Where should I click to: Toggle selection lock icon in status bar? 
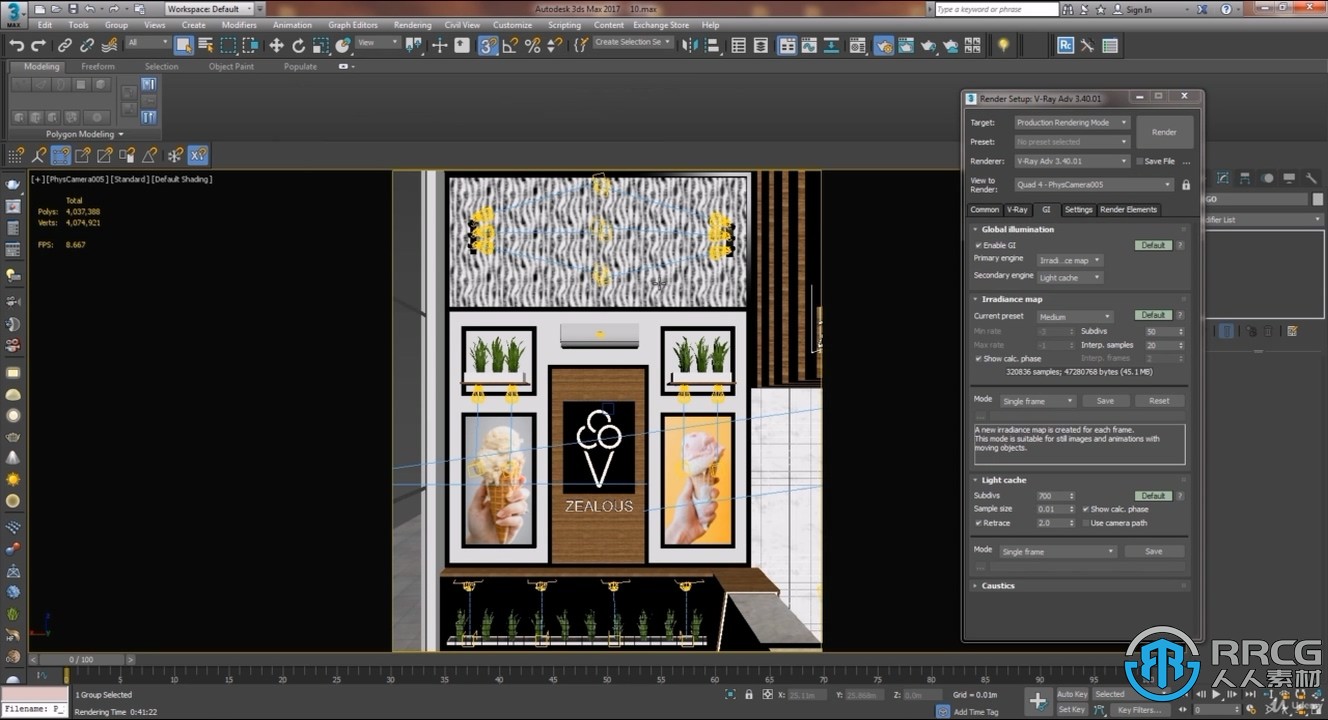click(749, 694)
